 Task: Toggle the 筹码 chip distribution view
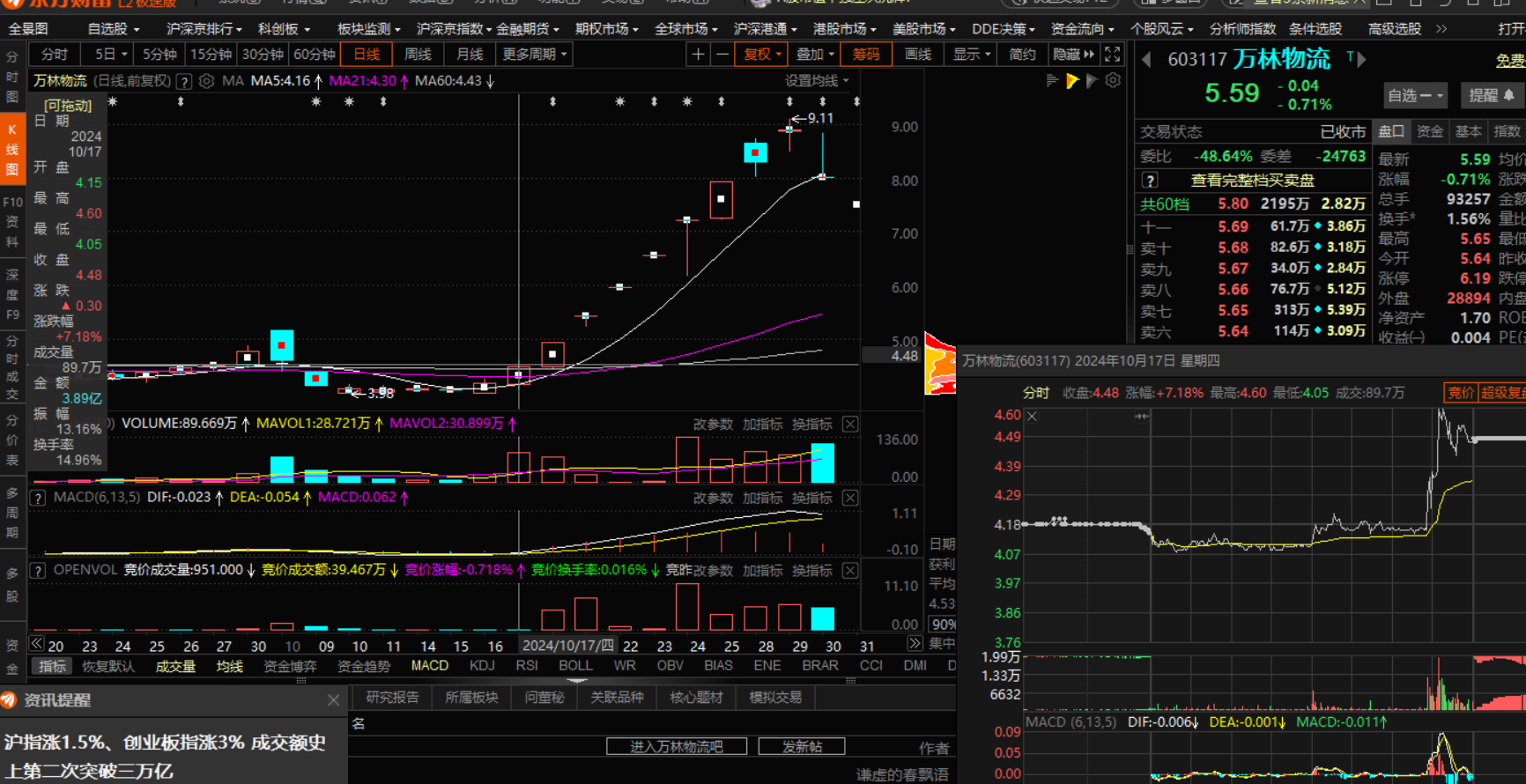[866, 55]
